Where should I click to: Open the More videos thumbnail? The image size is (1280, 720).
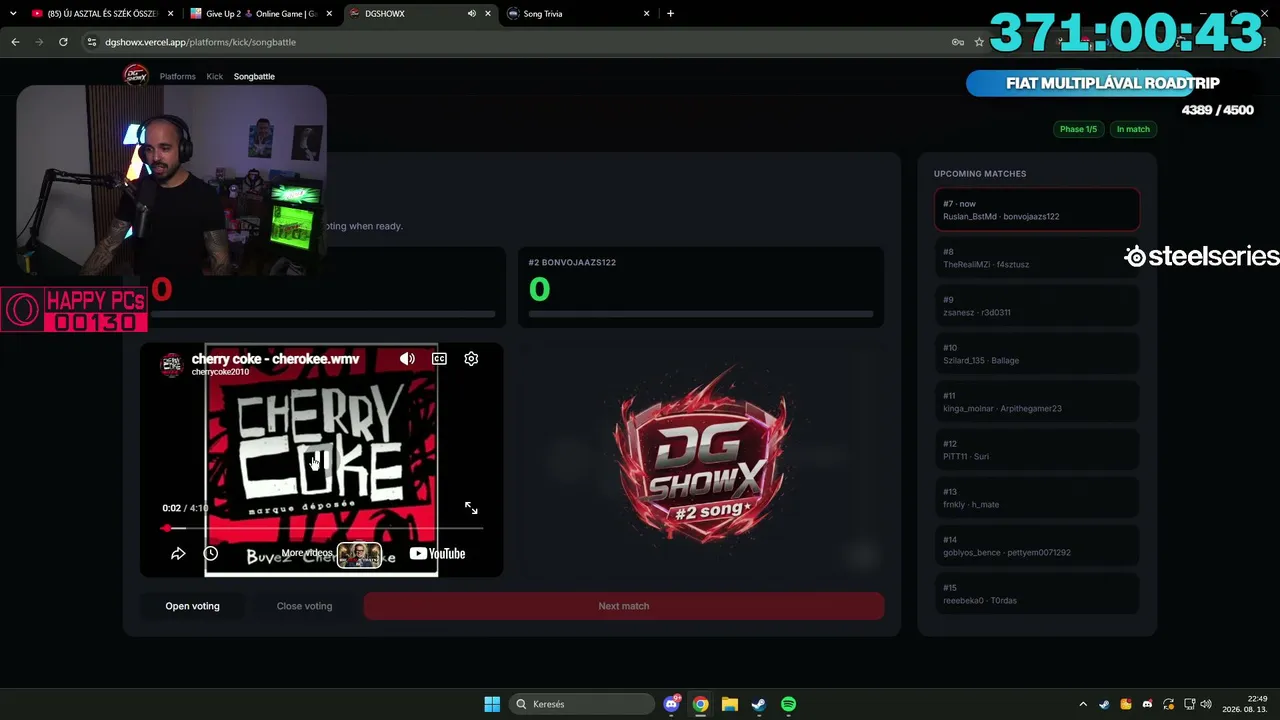(359, 554)
